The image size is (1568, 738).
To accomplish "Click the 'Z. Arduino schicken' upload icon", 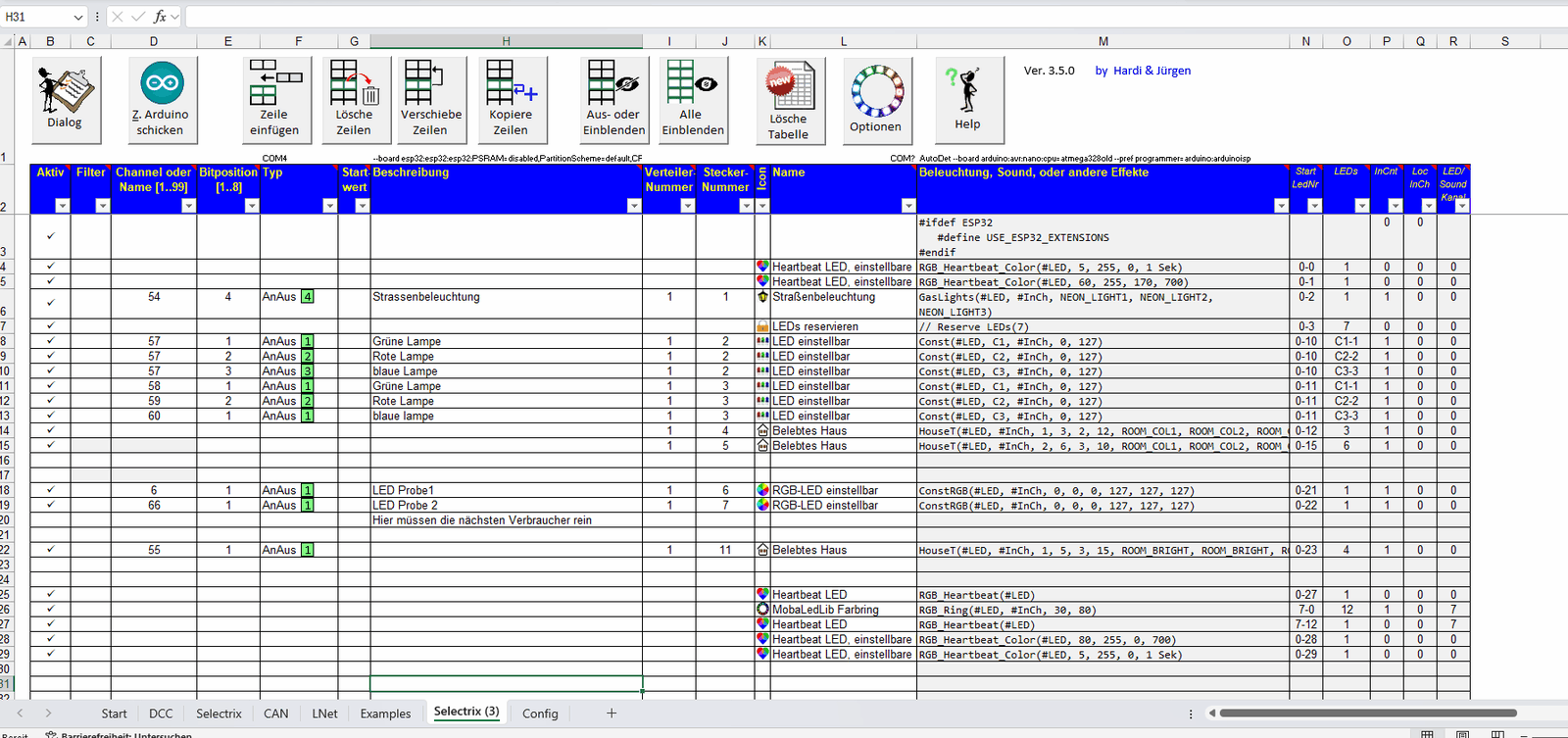I will [162, 98].
